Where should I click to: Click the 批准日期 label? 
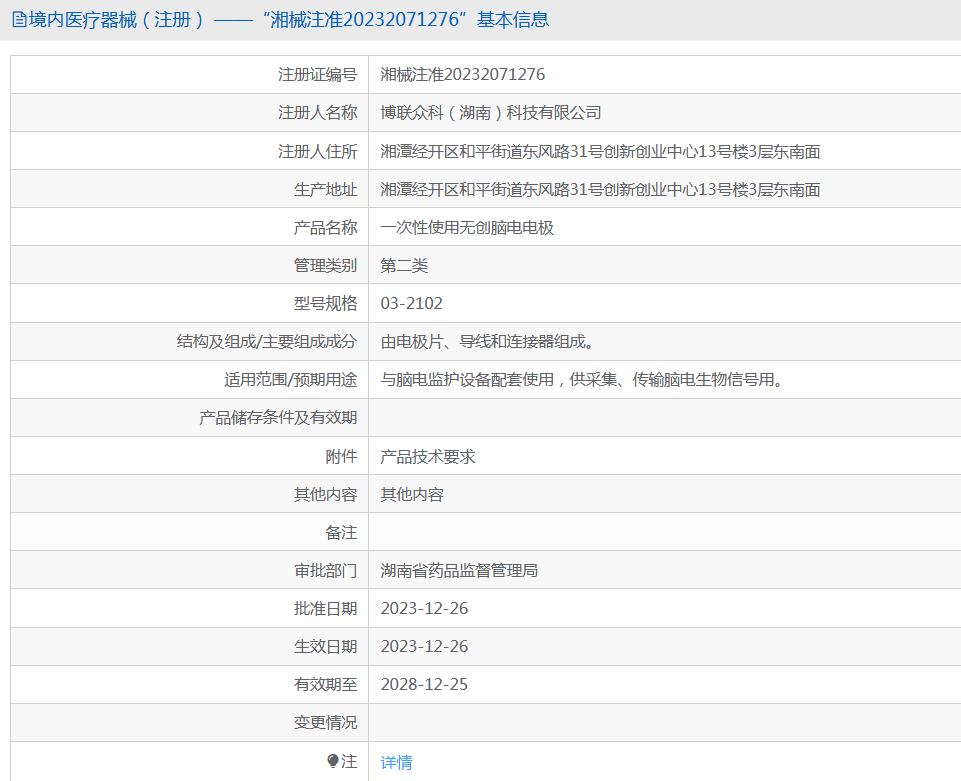point(325,609)
